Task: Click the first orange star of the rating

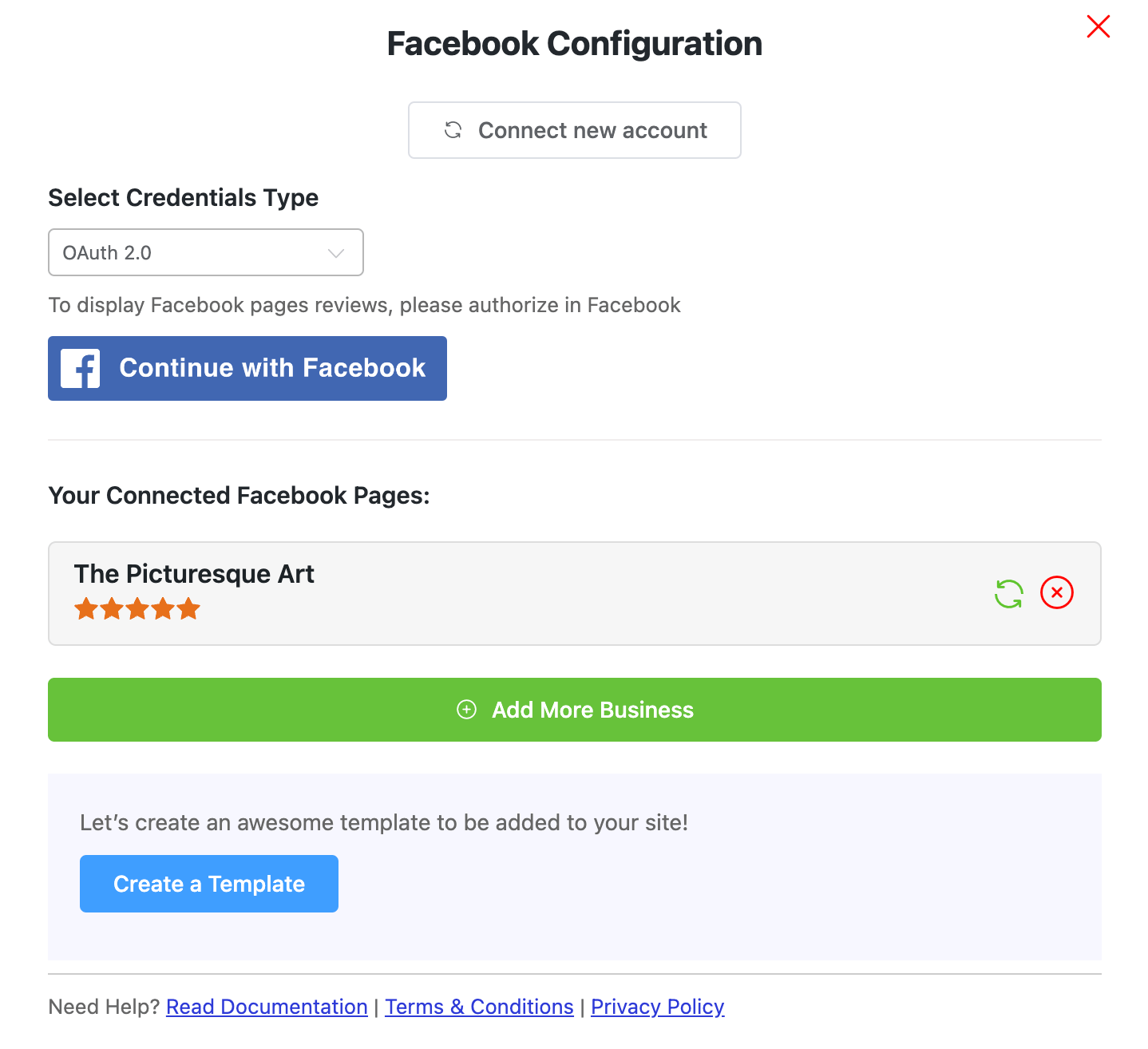Action: pos(86,610)
